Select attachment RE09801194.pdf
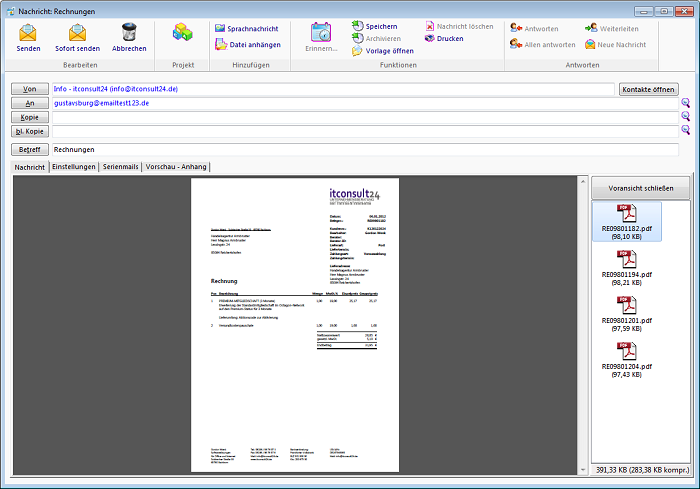 click(x=627, y=267)
